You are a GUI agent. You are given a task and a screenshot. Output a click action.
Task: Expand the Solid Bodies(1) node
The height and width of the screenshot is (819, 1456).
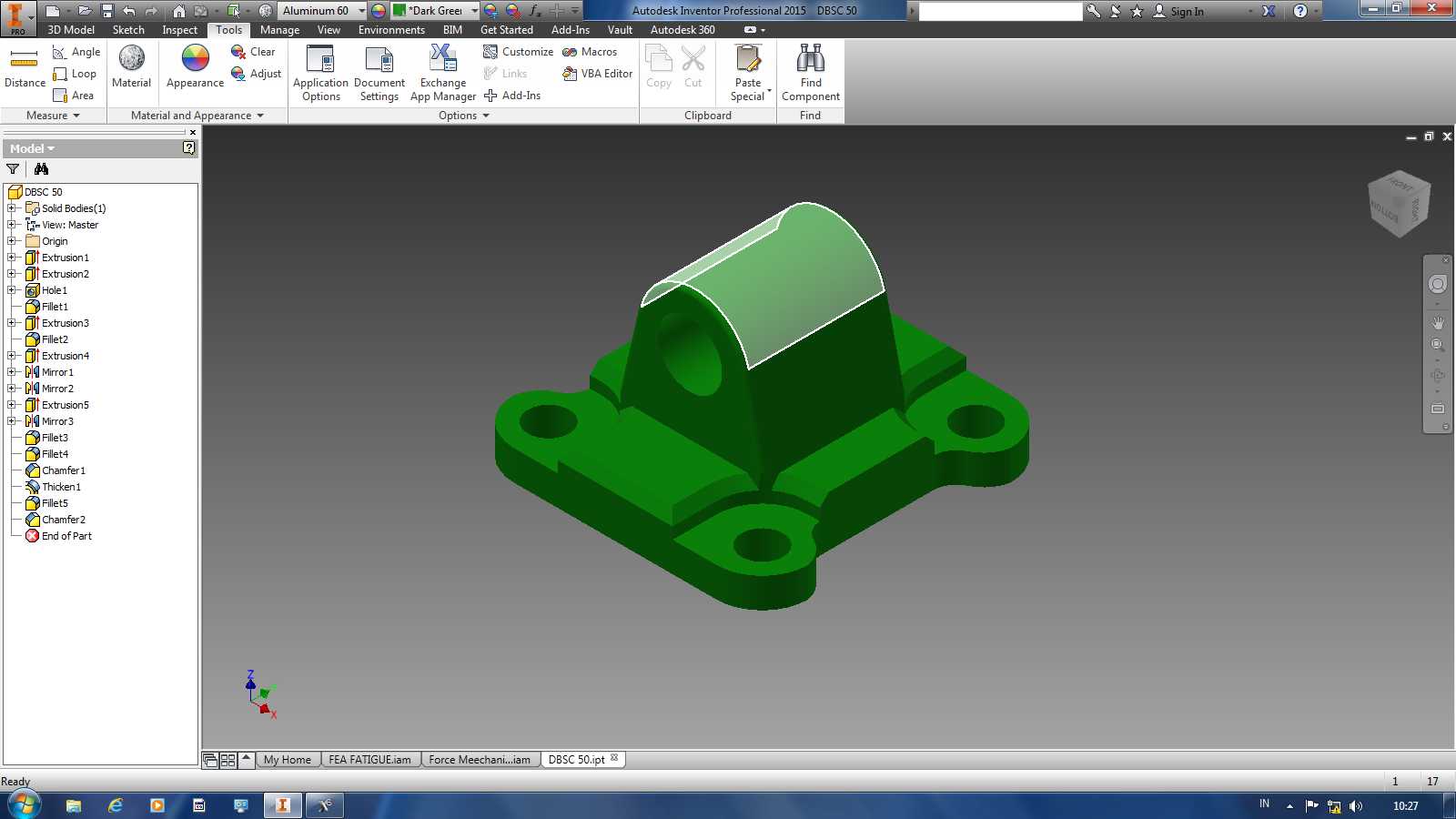[x=12, y=208]
